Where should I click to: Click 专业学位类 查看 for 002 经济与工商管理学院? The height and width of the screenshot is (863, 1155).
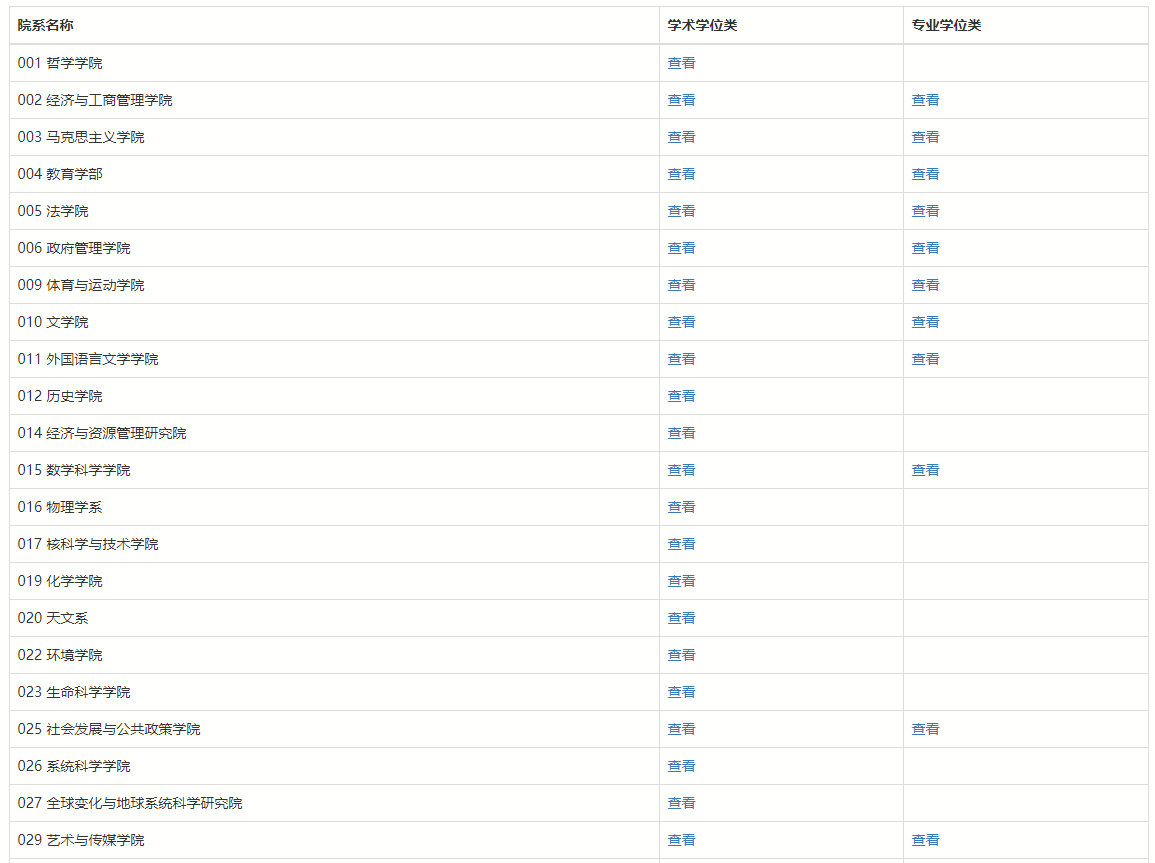tap(925, 100)
